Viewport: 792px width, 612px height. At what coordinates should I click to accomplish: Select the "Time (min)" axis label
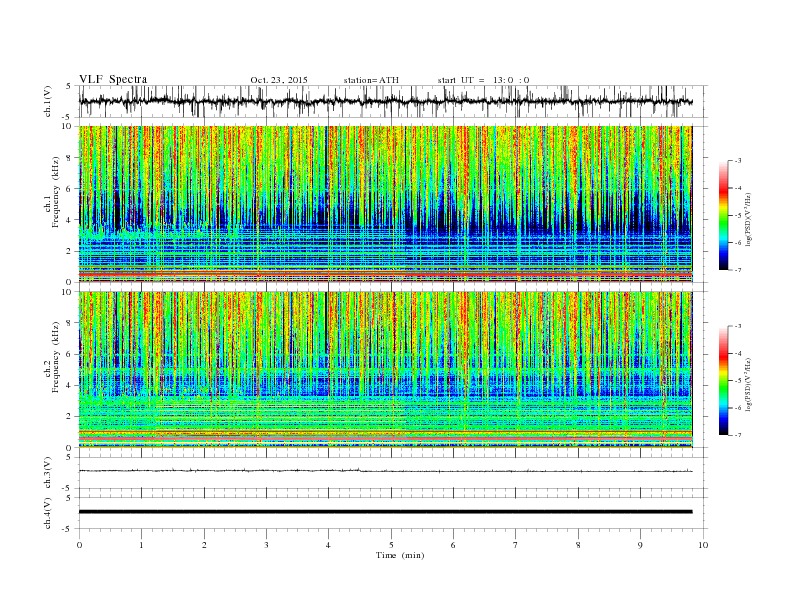coord(400,555)
